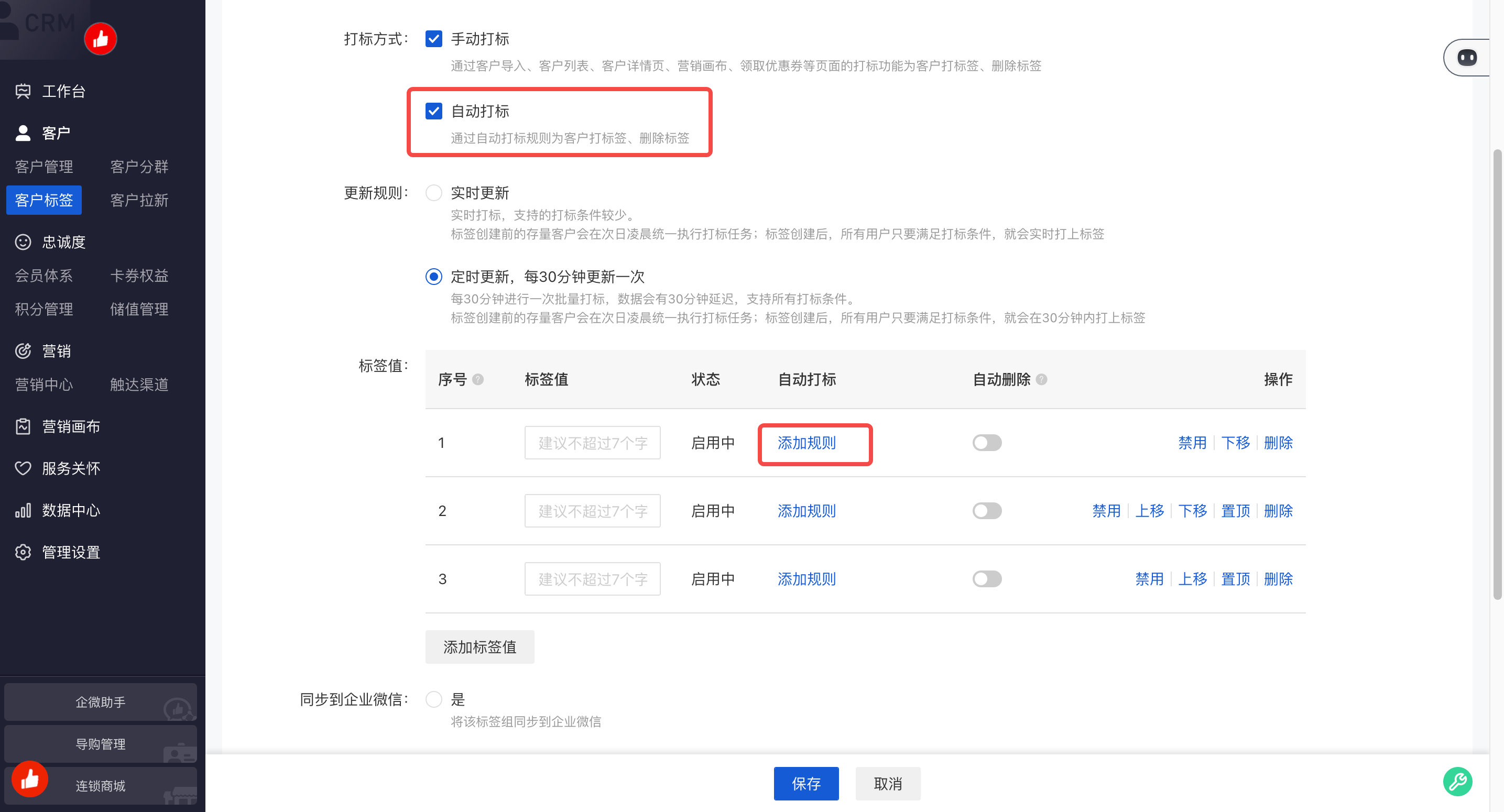Click the 标签值 input field in row 1
The image size is (1504, 812).
click(x=593, y=443)
